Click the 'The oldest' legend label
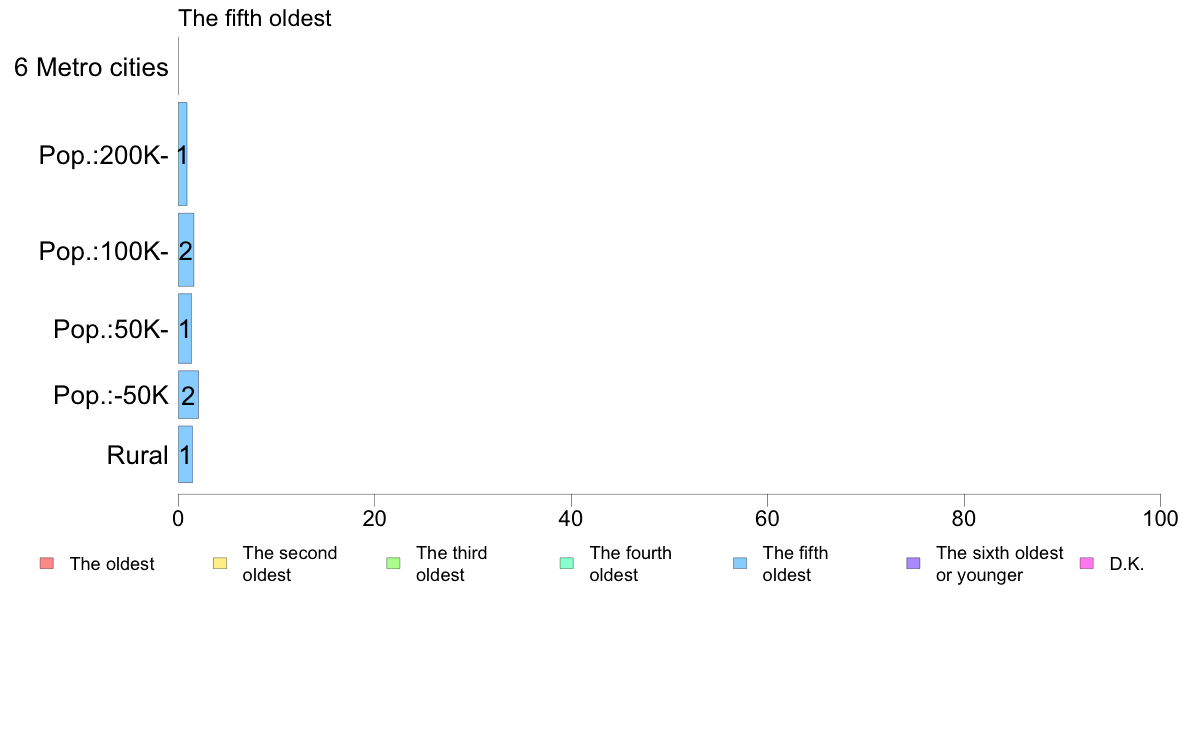Screen dimensions: 1188x736 click(x=112, y=564)
